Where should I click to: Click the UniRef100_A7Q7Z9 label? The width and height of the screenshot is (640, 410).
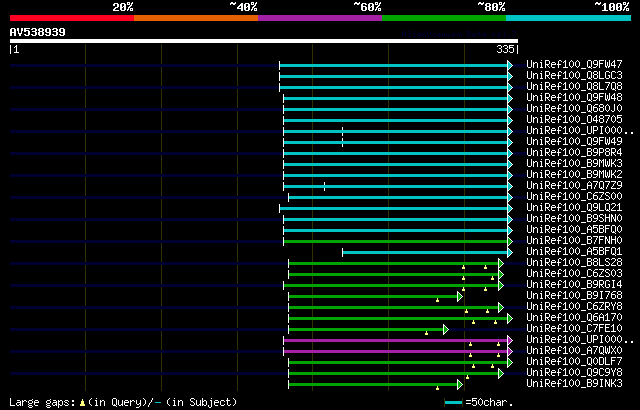574,186
